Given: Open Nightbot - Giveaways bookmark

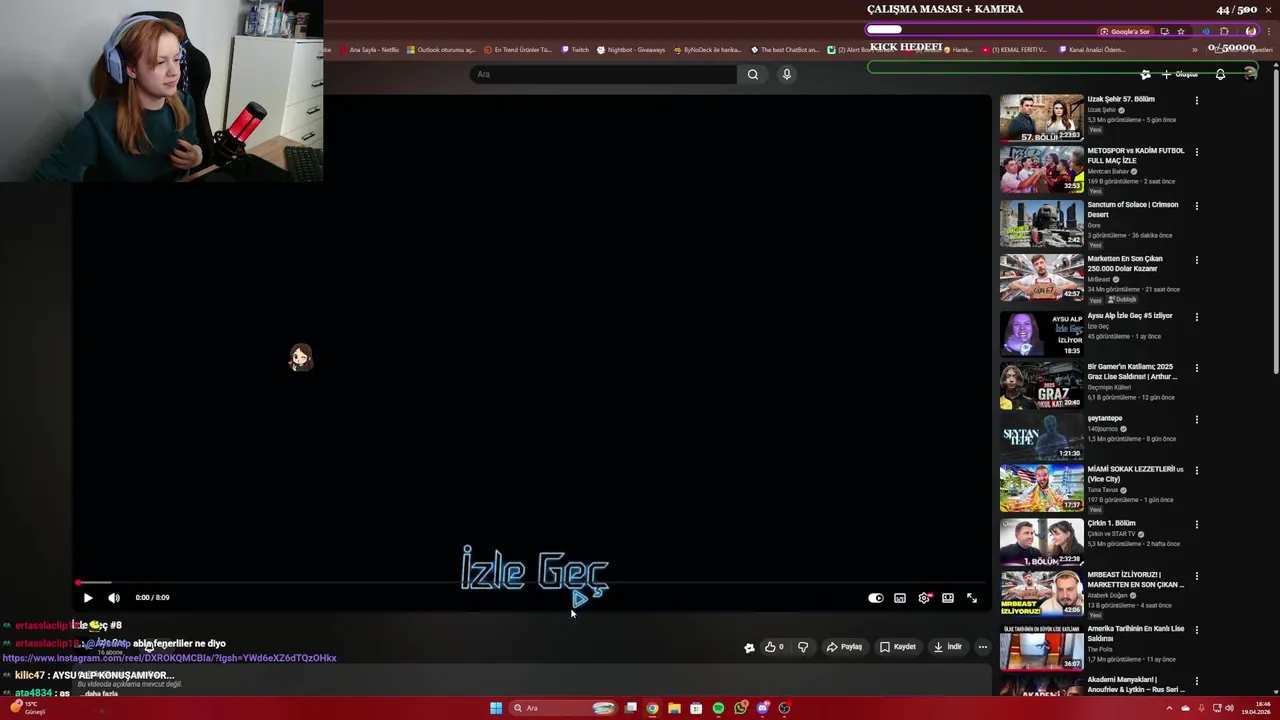Looking at the screenshot, I should 631,50.
